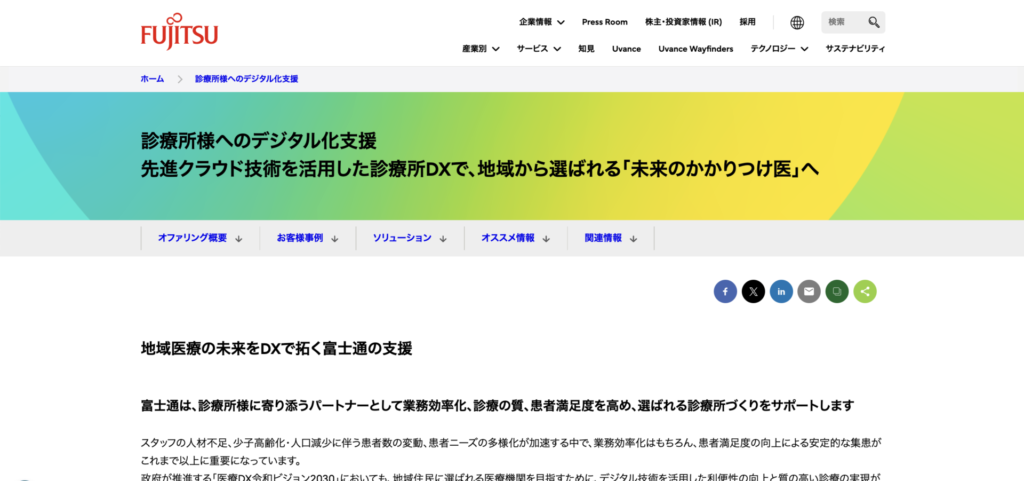
Task: Jump to ソリューション section
Action: (x=410, y=238)
